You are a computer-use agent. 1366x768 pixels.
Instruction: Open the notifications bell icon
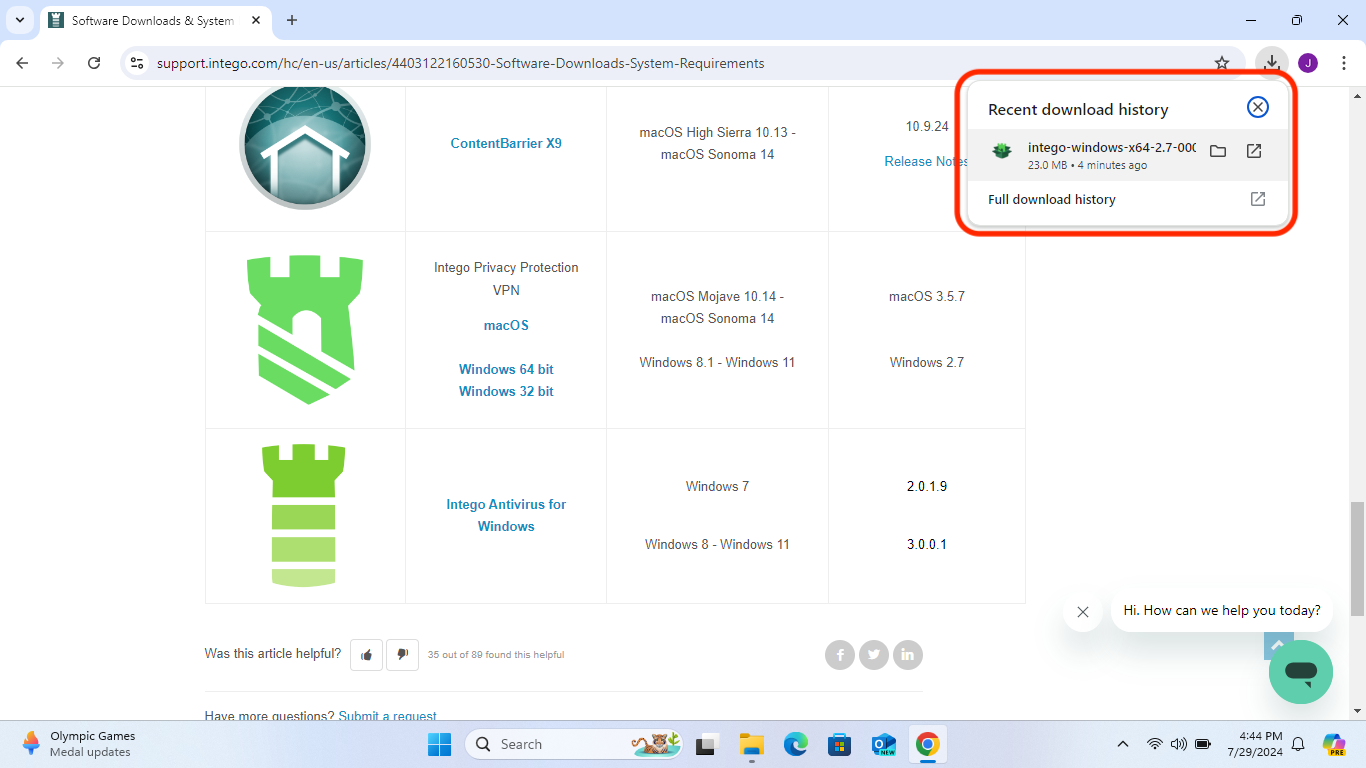1298,744
